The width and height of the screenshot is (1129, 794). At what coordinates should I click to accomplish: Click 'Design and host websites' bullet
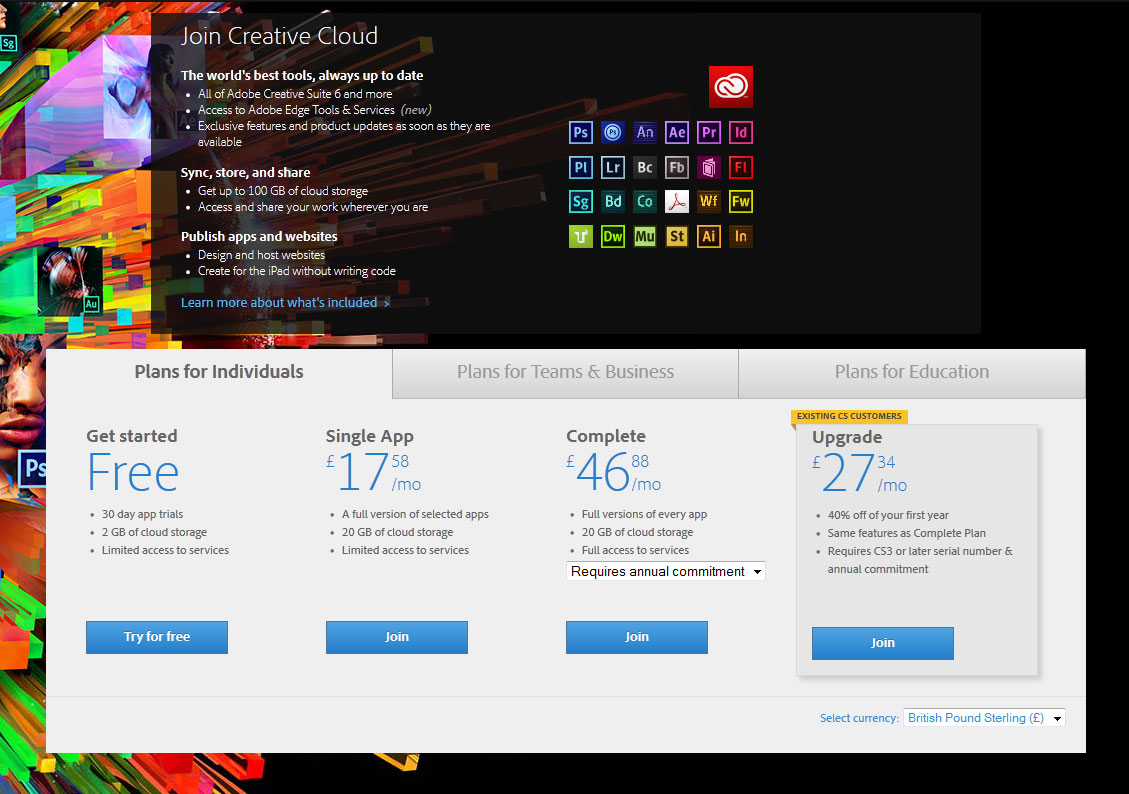pyautogui.click(x=261, y=256)
